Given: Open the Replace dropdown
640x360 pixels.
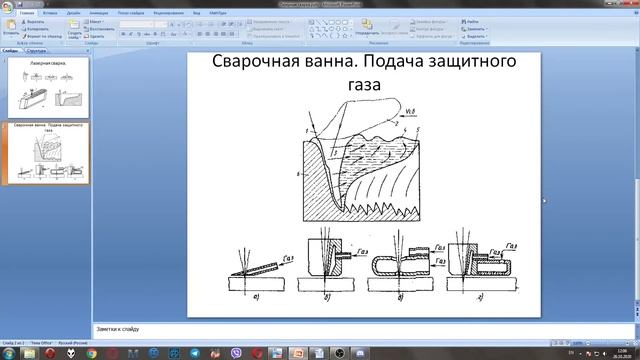Looking at the screenshot, I should 474,29.
